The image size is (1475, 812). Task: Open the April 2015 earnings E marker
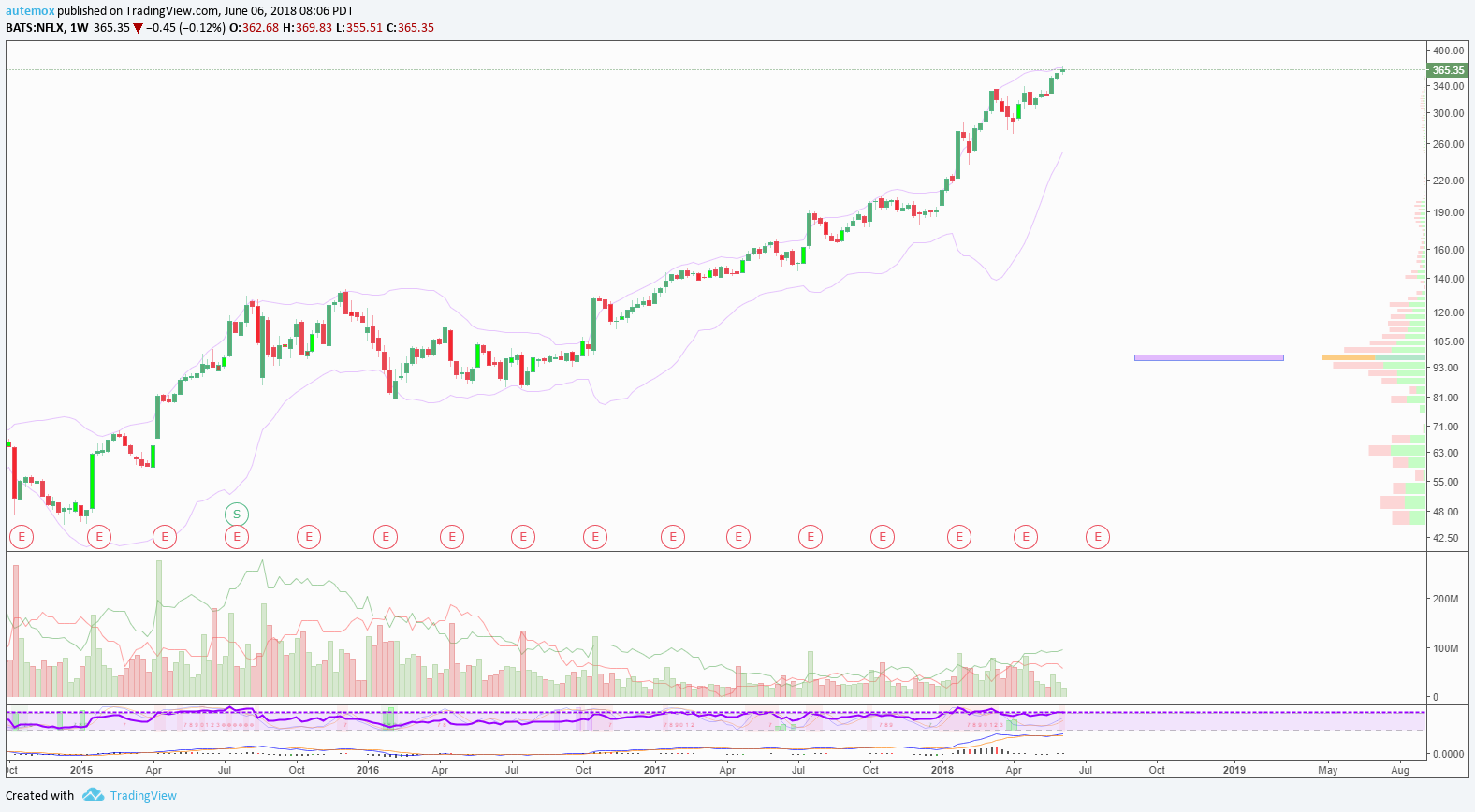(165, 537)
